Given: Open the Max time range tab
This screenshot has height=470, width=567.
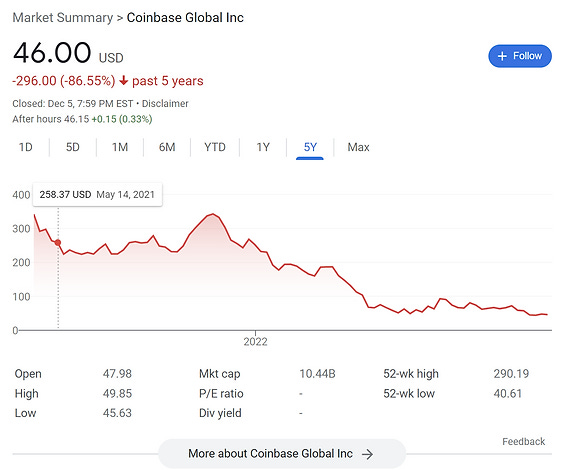Looking at the screenshot, I should [358, 147].
